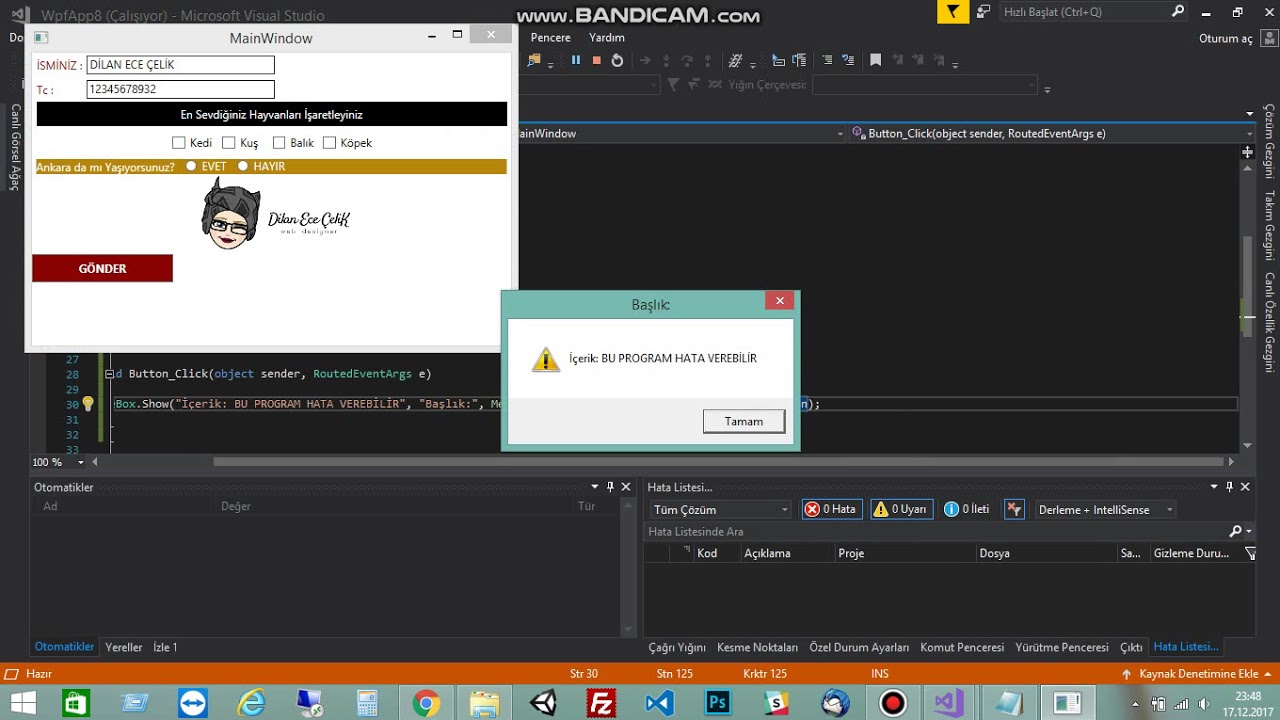Viewport: 1280px width, 720px height.
Task: Toggle bookmark on the current line
Action: coord(876,60)
